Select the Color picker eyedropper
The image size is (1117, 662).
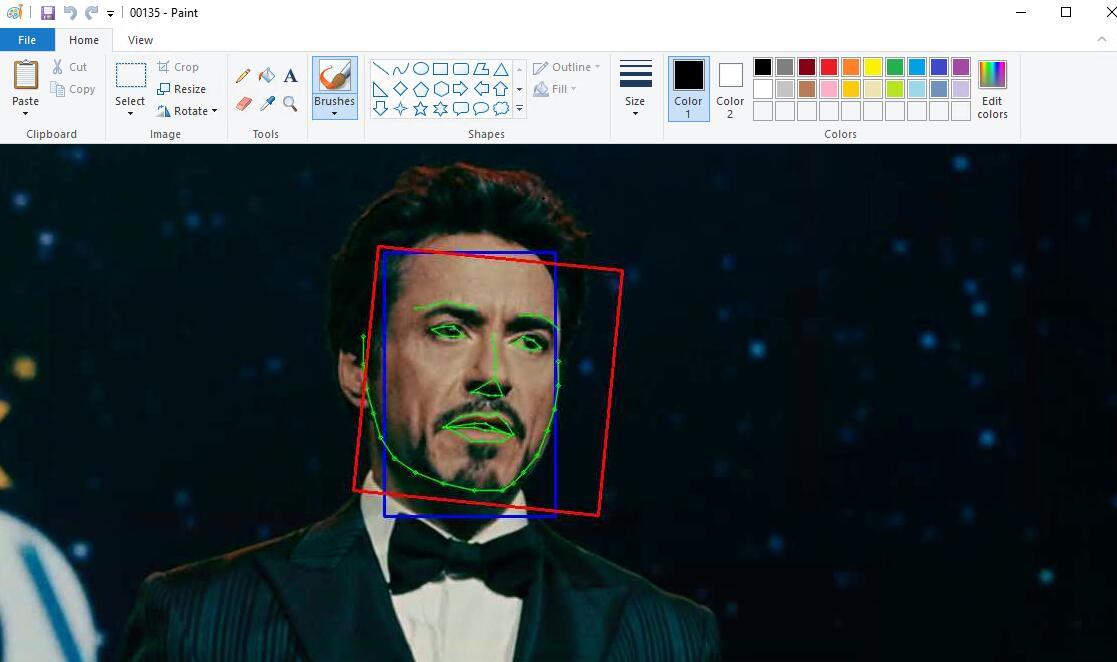point(267,104)
